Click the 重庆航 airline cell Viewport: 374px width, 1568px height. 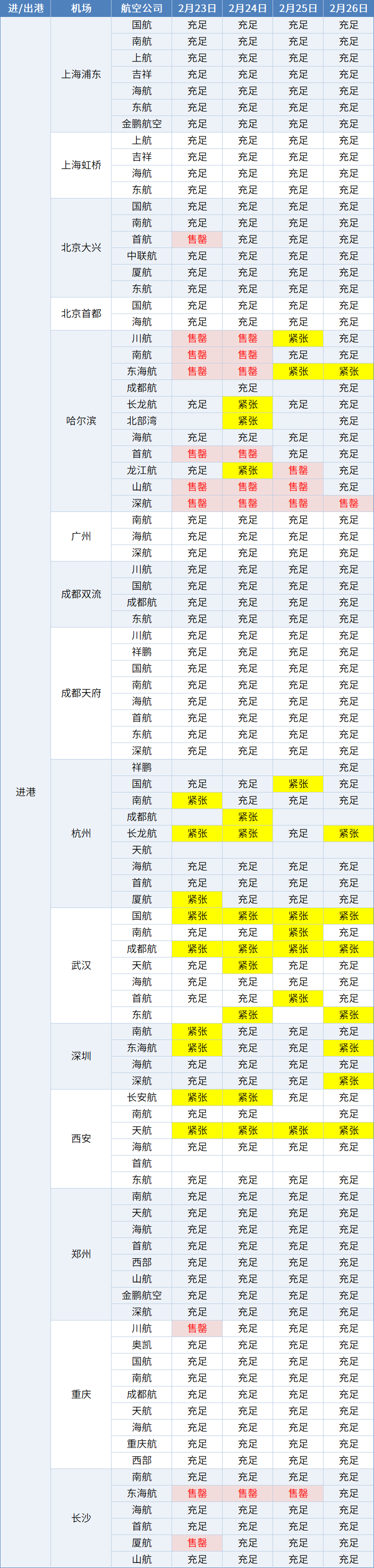click(x=142, y=1444)
